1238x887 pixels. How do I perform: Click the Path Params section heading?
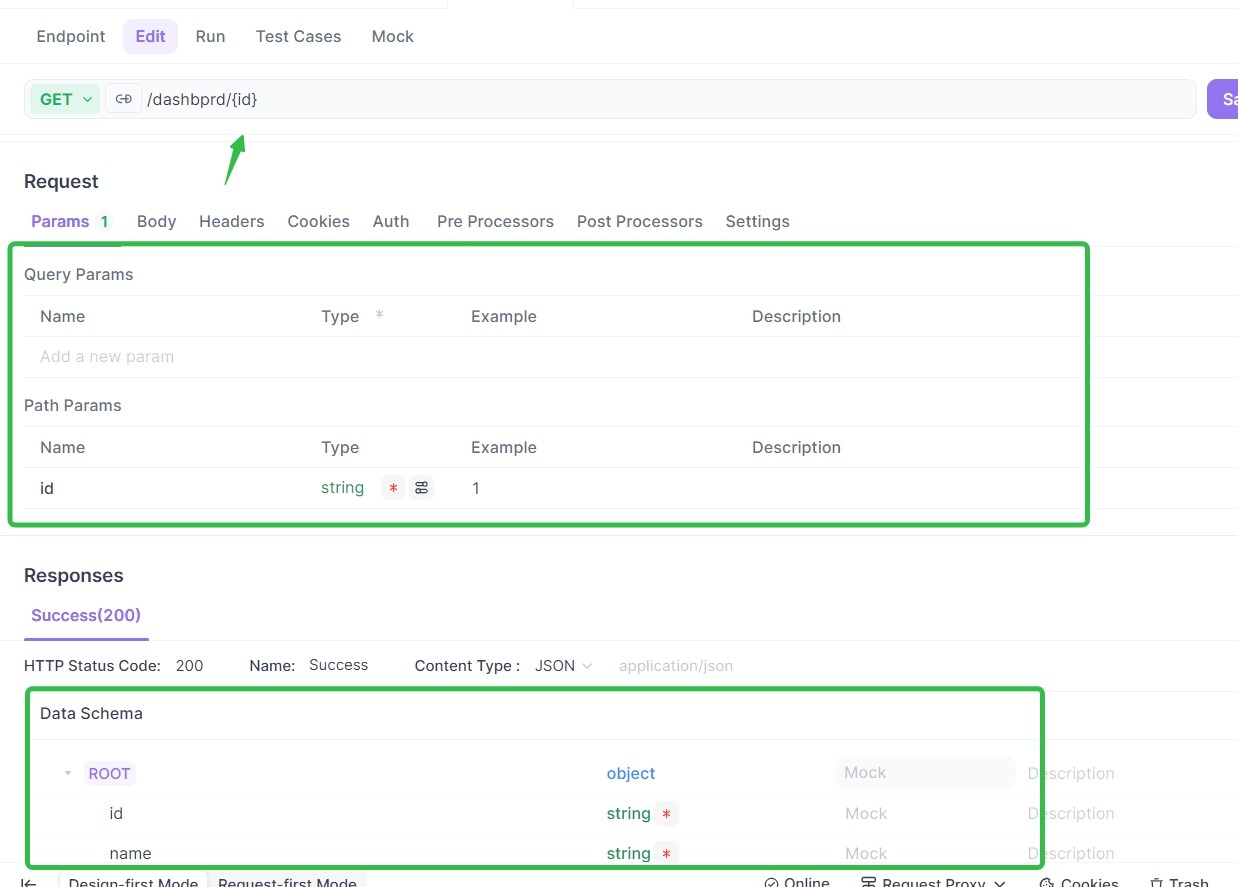(x=72, y=406)
